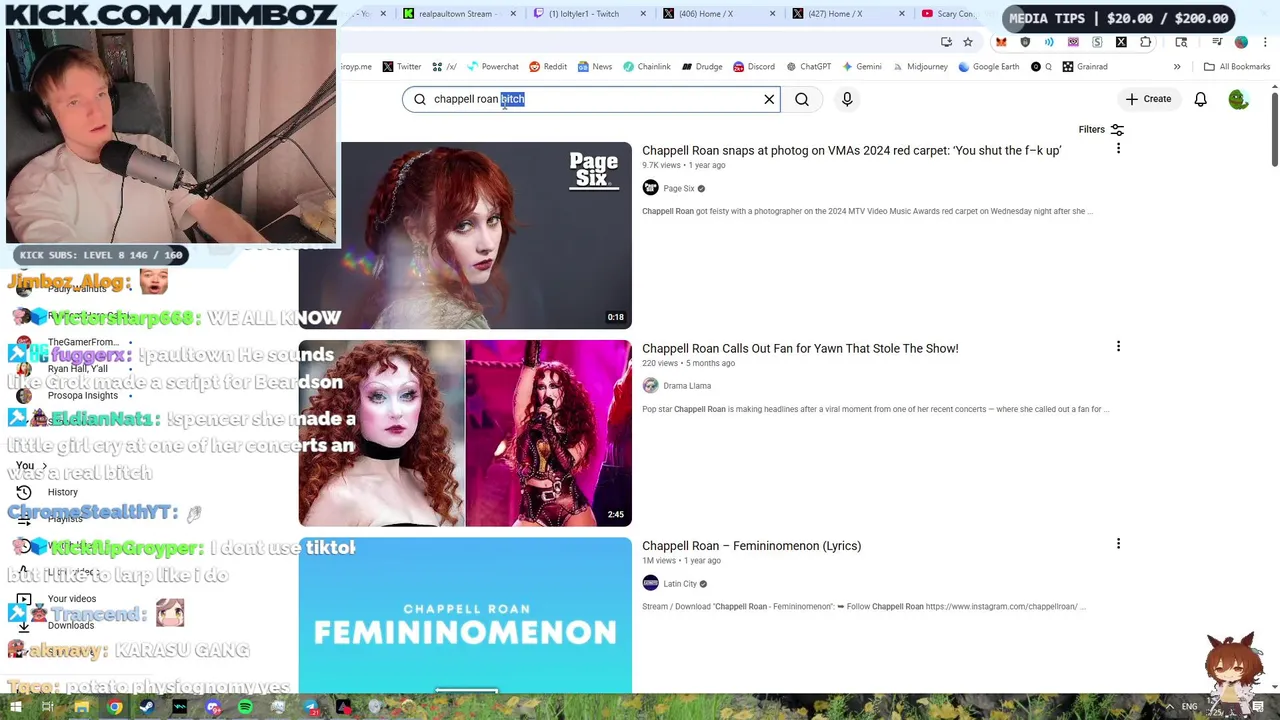Open Steam from the taskbar

click(147, 708)
